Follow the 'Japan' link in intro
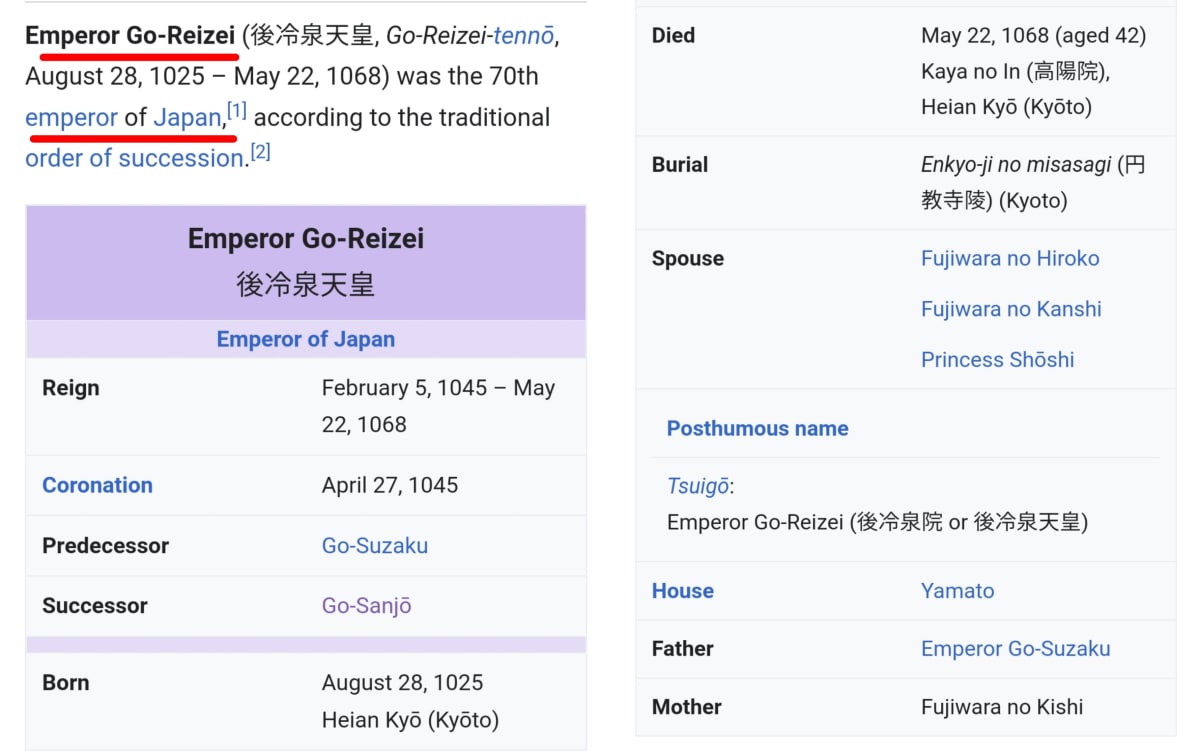This screenshot has width=1200, height=751. [187, 117]
